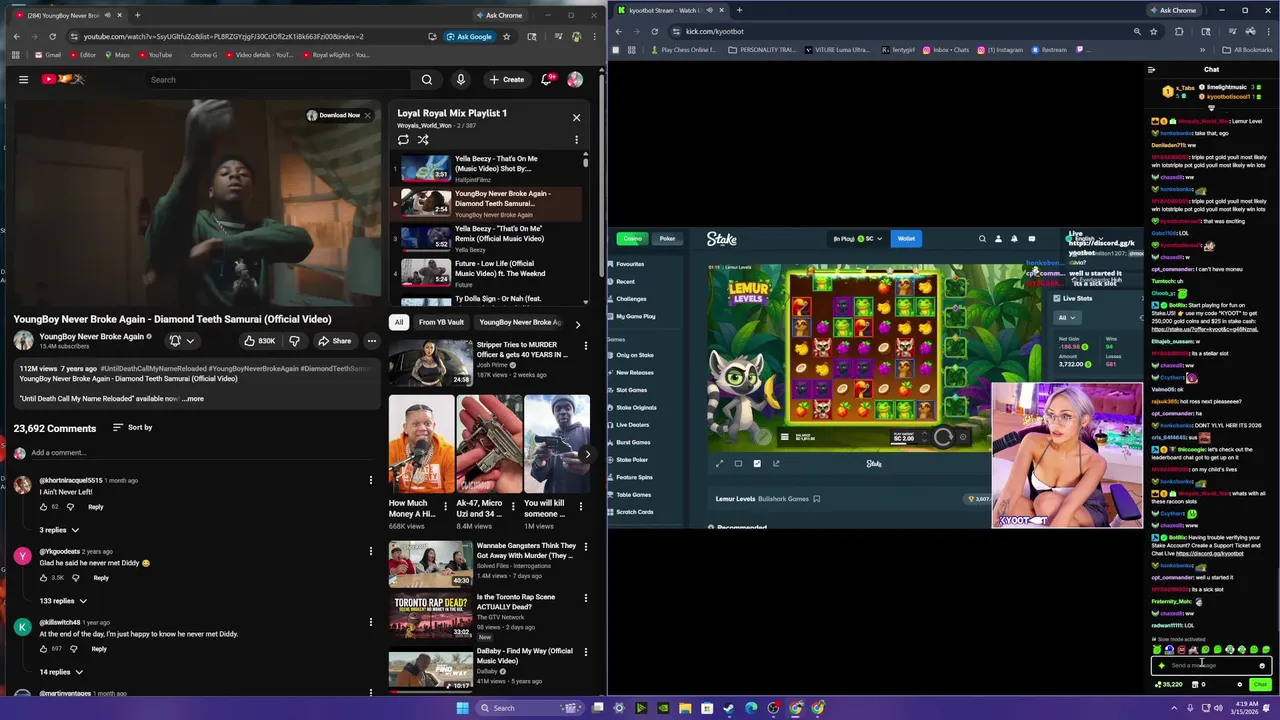Collapse the Kick chat panel
Image resolution: width=1280 pixels, height=720 pixels.
[x=1152, y=70]
